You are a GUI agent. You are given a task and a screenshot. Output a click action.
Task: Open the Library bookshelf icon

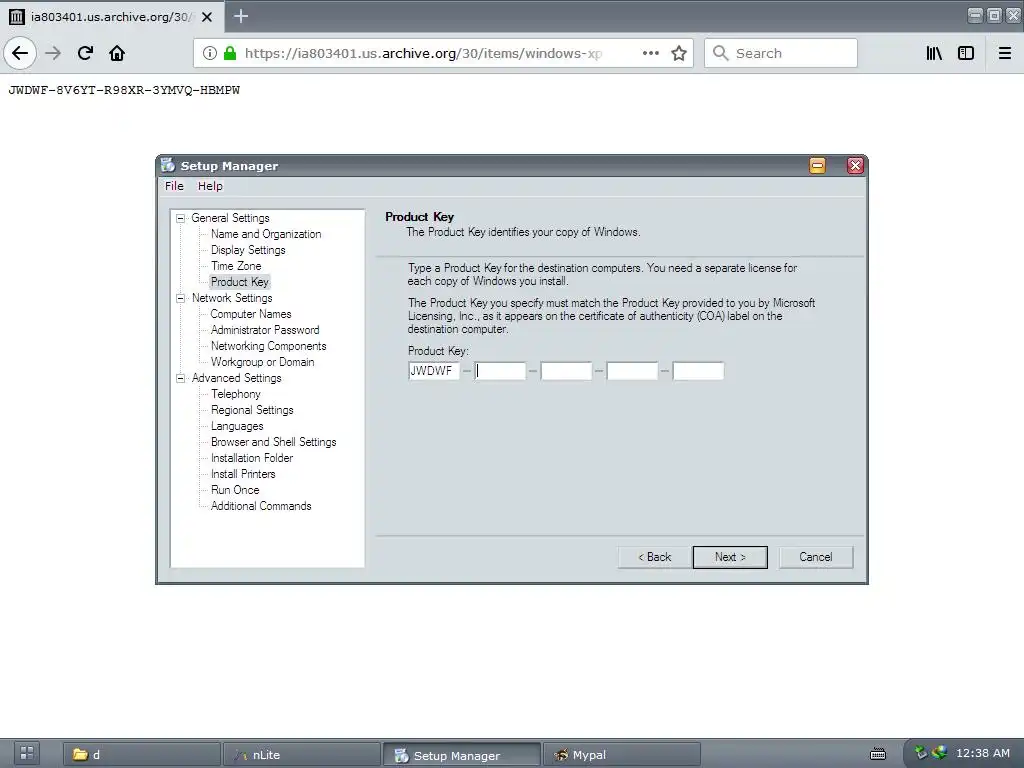tap(934, 53)
